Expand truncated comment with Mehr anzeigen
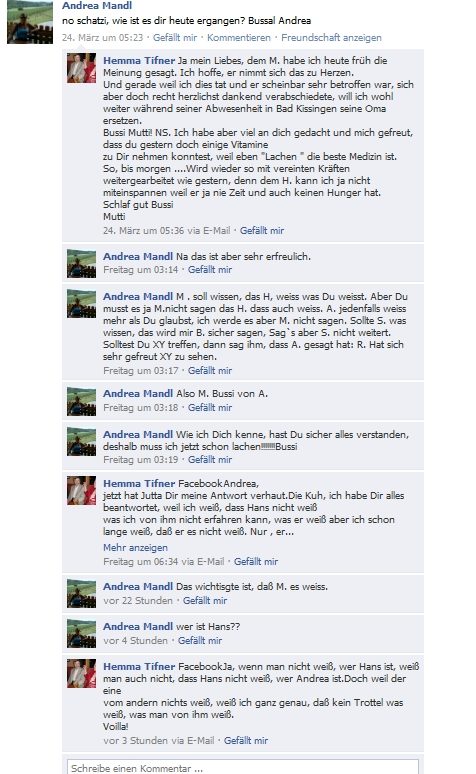Screen dimensions: 476x774 pyautogui.click(x=135, y=547)
